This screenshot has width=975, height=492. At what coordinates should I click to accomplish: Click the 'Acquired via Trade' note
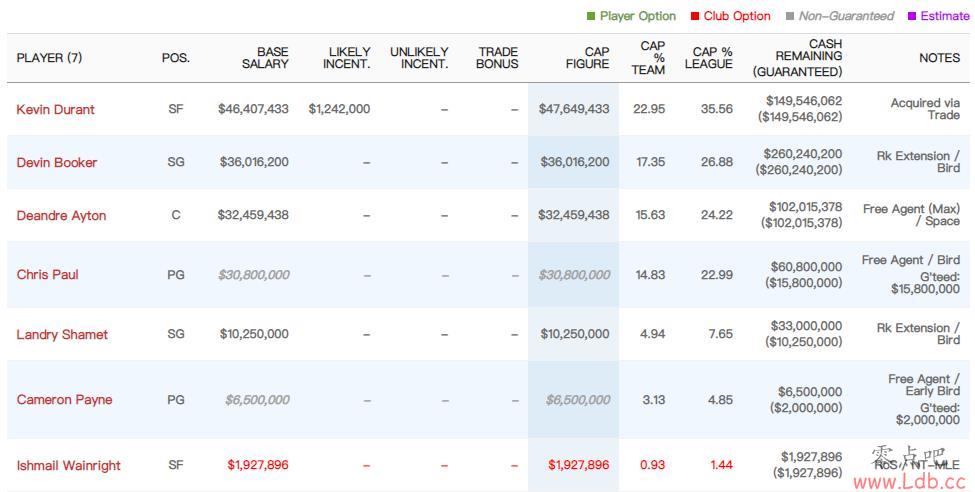925,109
